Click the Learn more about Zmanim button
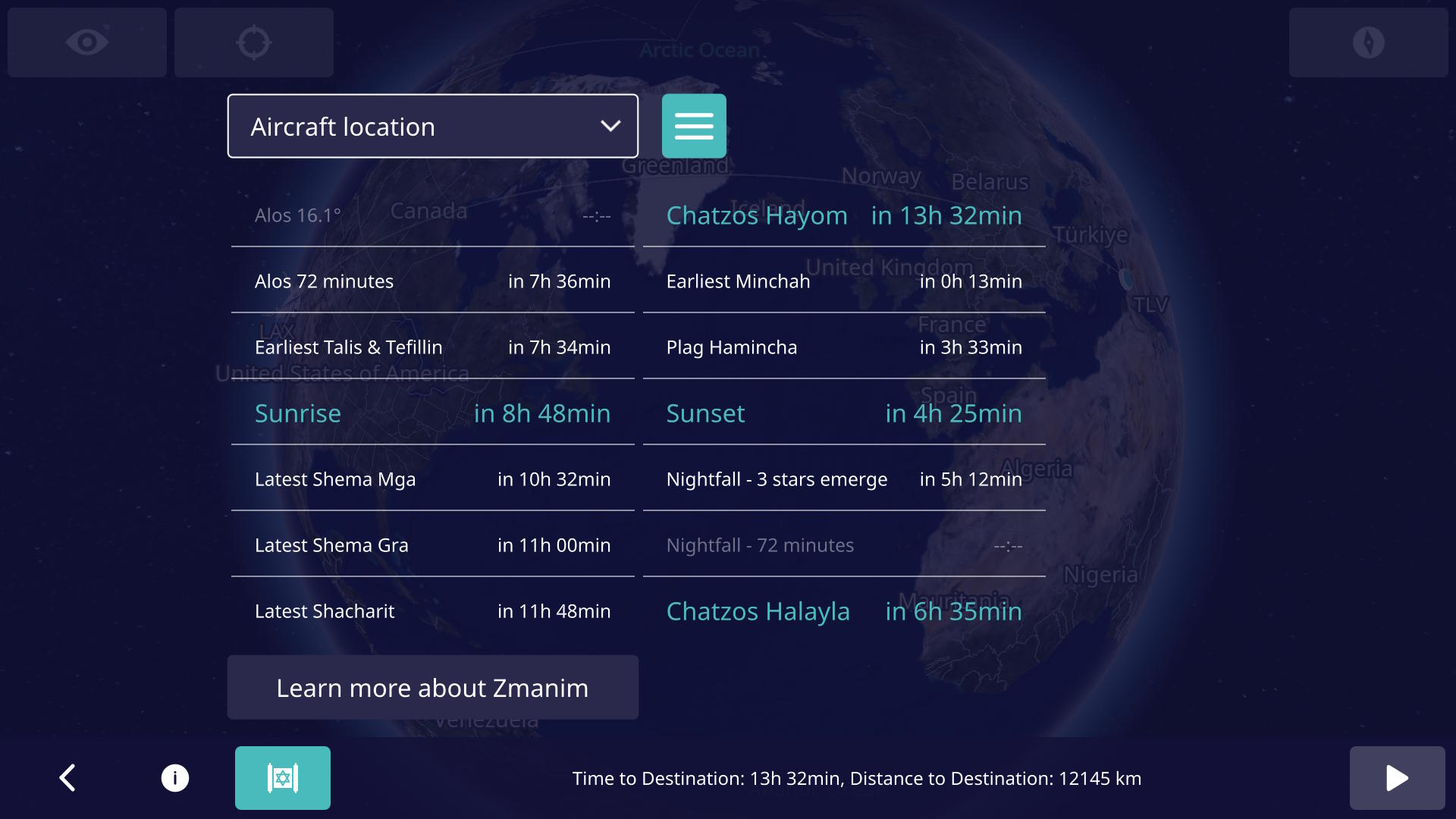1456x819 pixels. pyautogui.click(x=432, y=687)
